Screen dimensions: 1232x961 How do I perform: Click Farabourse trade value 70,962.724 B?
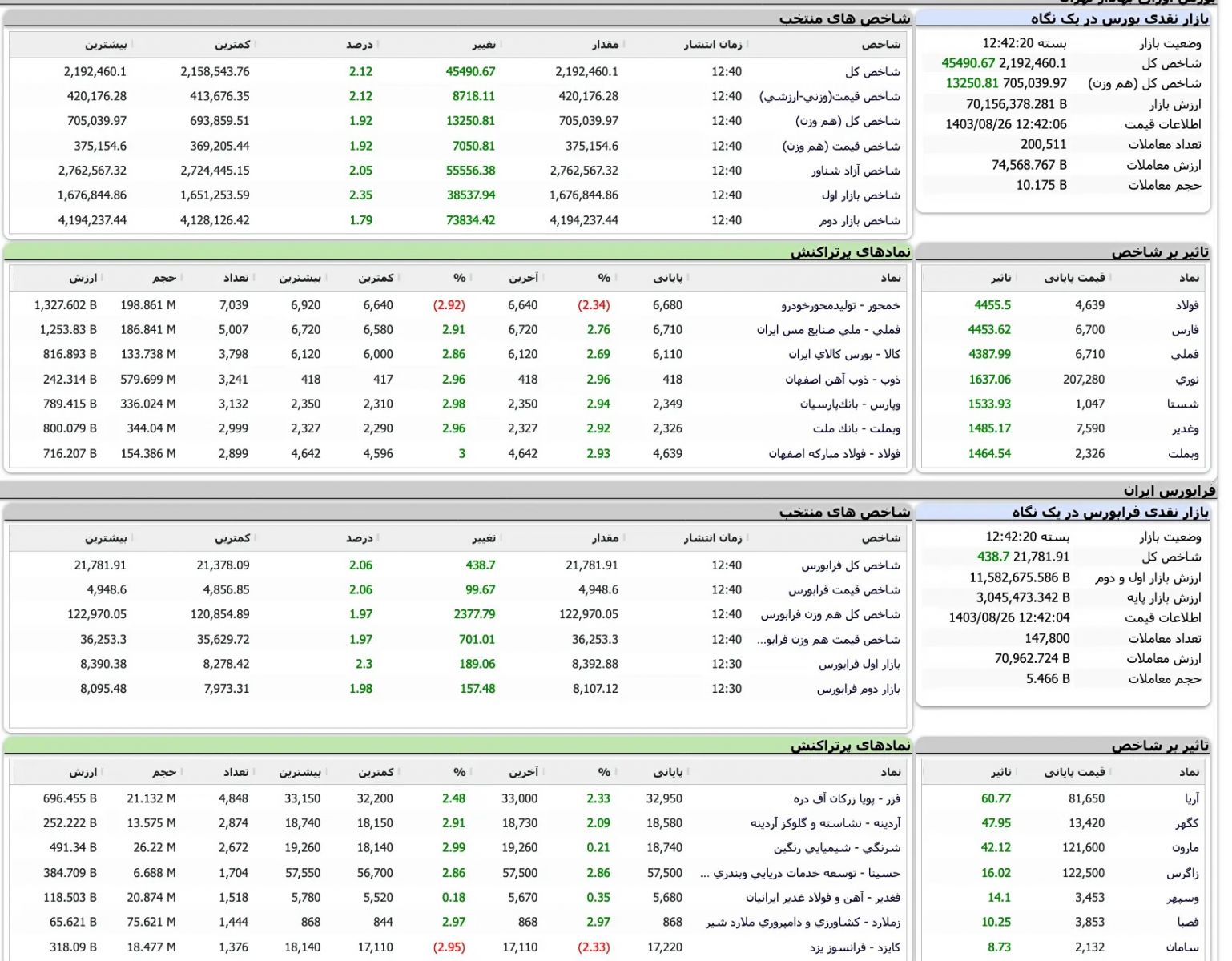coord(1033,658)
